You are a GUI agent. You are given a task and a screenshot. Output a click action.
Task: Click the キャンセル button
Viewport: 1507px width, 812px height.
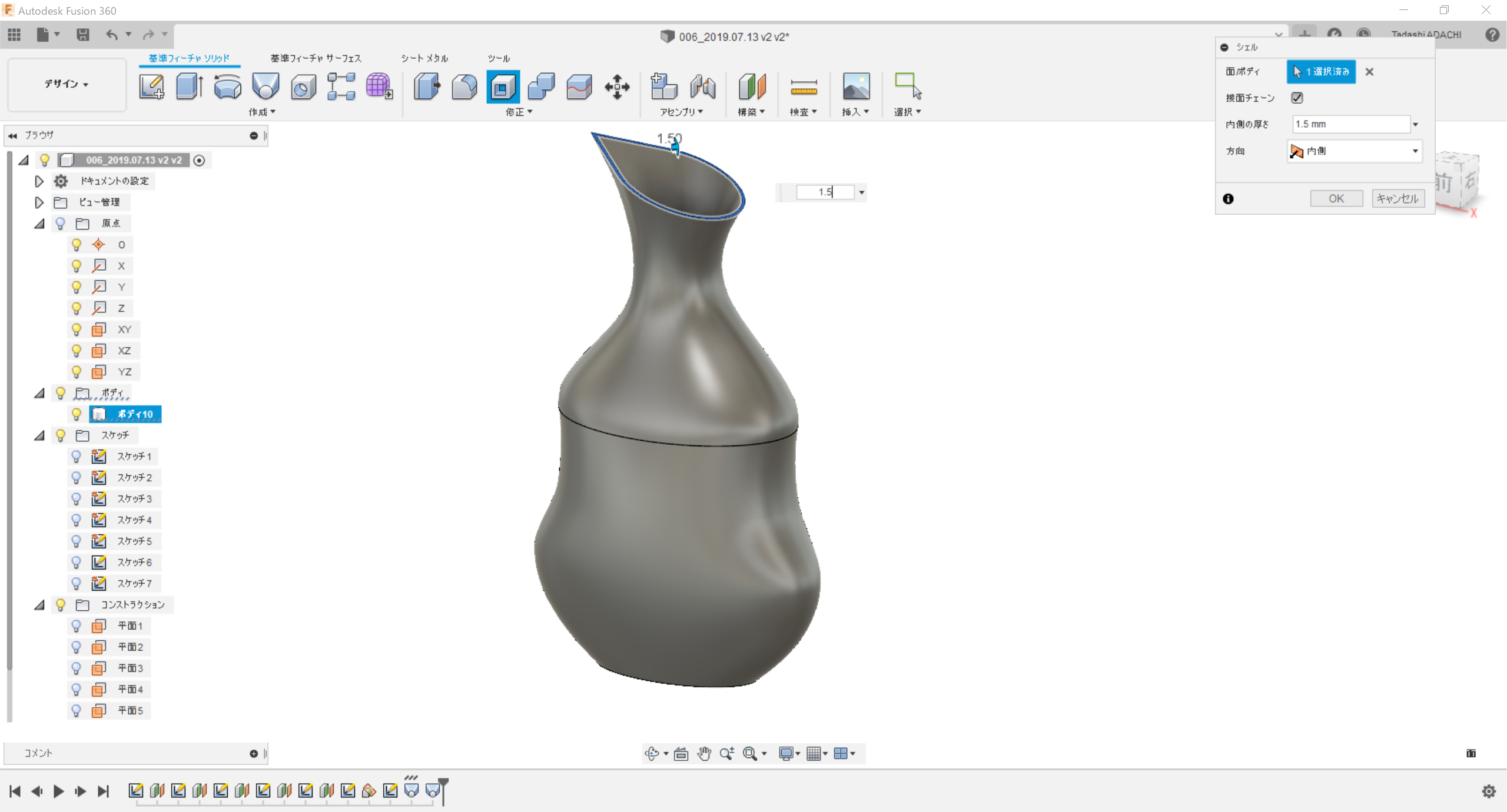coord(1398,199)
